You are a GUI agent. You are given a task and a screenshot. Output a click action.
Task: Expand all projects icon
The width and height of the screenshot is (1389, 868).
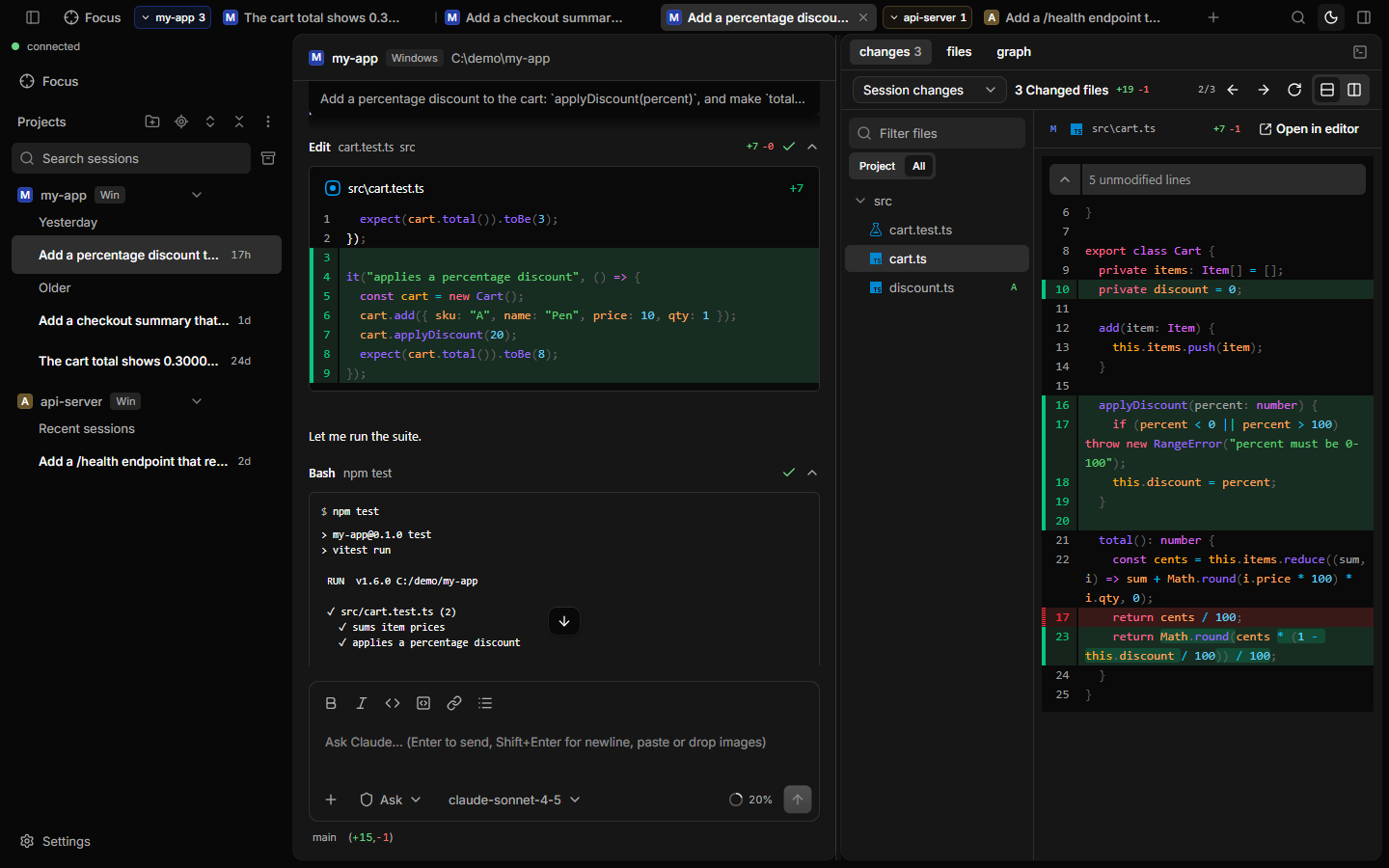210,122
